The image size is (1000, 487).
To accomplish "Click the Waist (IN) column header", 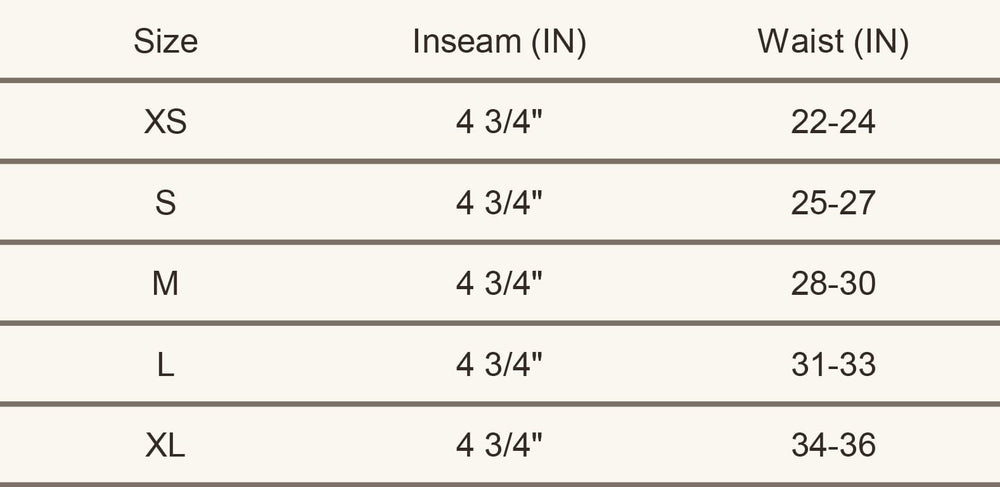I will click(x=833, y=41).
